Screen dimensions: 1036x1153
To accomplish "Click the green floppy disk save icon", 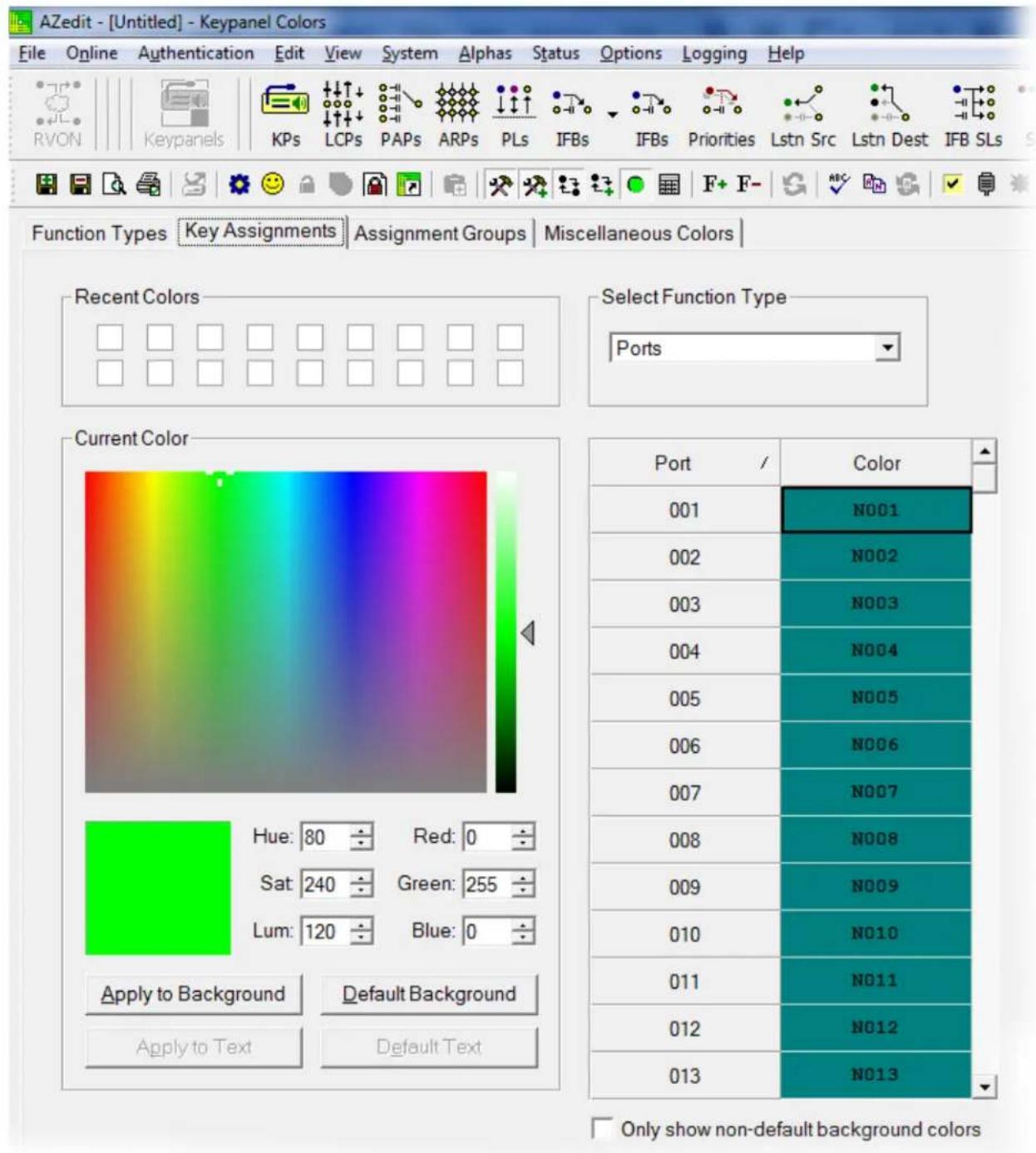I will (47, 184).
